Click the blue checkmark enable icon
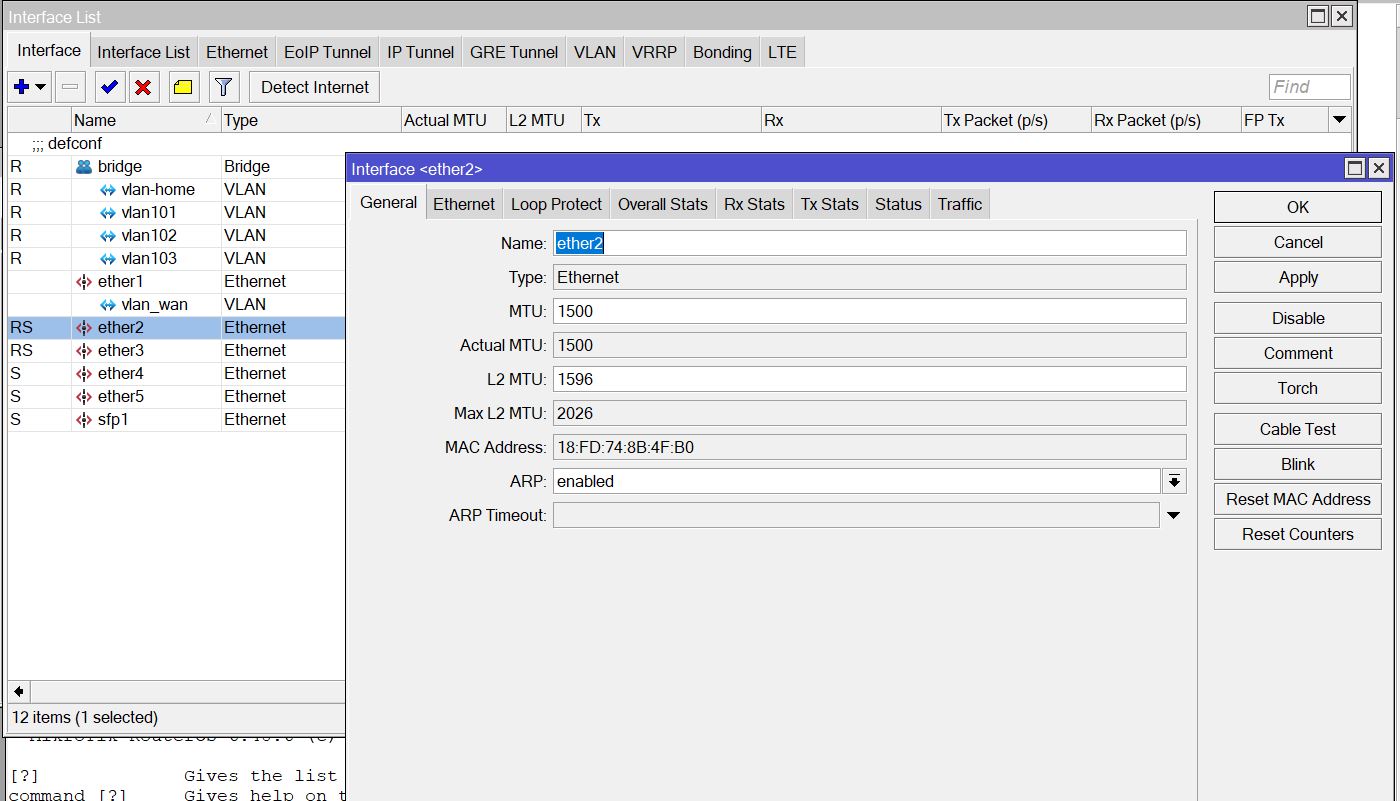 (x=109, y=87)
